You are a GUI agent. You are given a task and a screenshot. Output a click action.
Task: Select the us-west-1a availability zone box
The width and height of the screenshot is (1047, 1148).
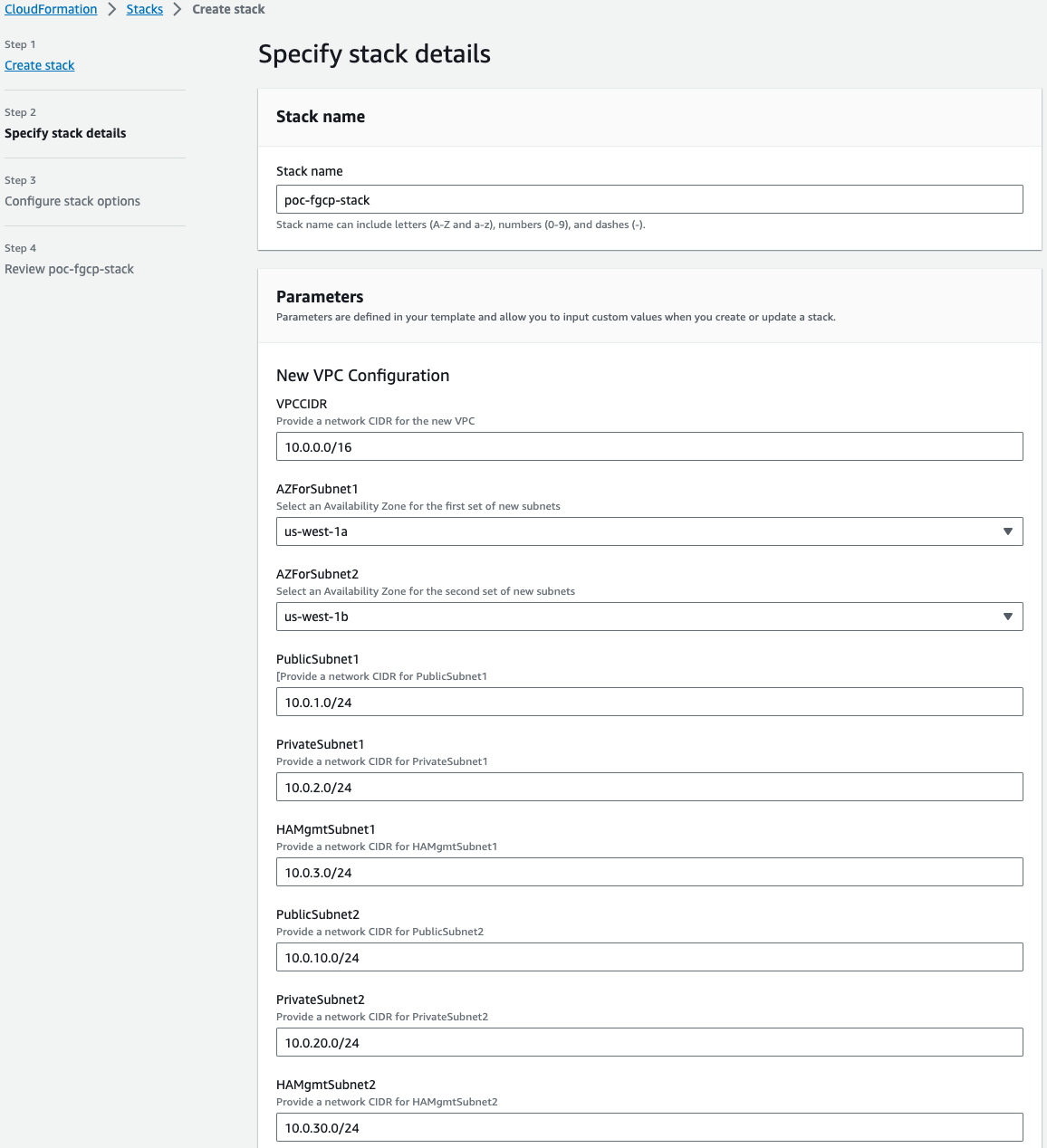click(649, 531)
